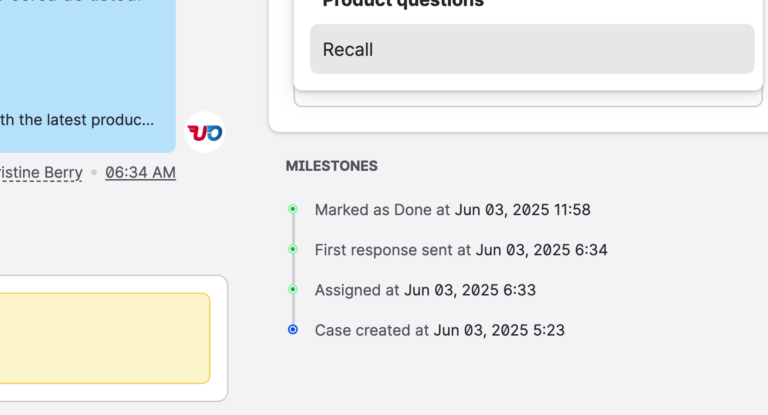Click Marked as Done at Jun 03 text
The width and height of the screenshot is (768, 415).
coord(453,210)
